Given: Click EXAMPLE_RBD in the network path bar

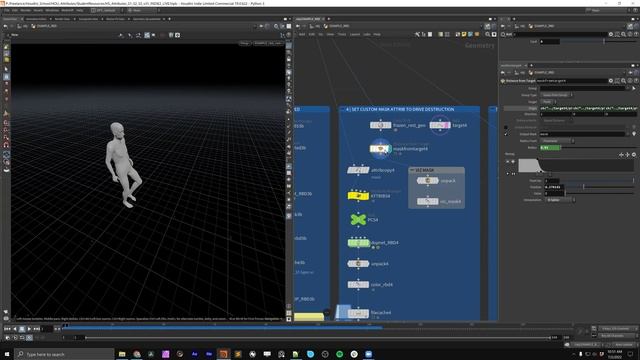Looking at the screenshot, I should (338, 26).
